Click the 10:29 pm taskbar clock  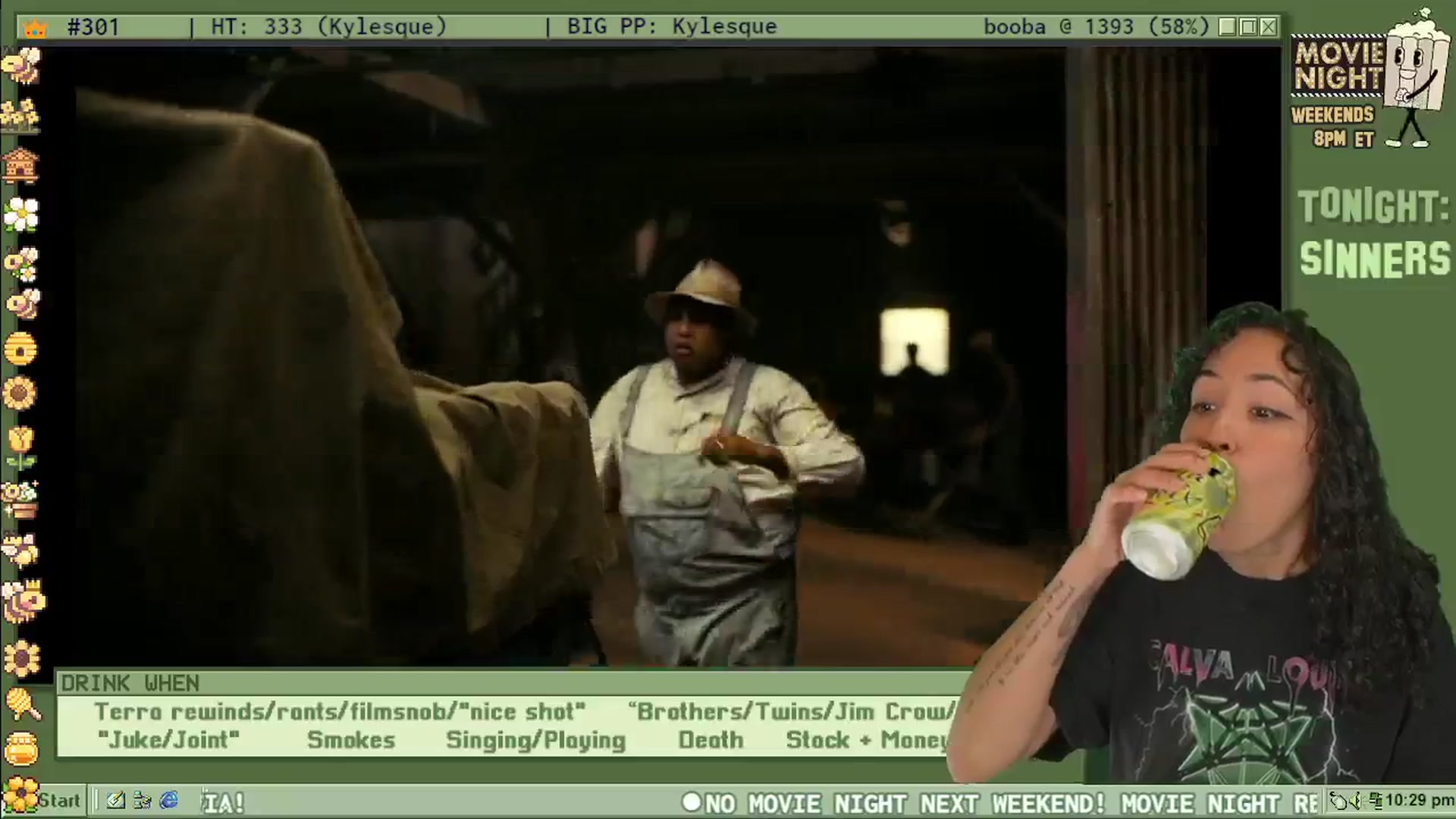click(1420, 801)
